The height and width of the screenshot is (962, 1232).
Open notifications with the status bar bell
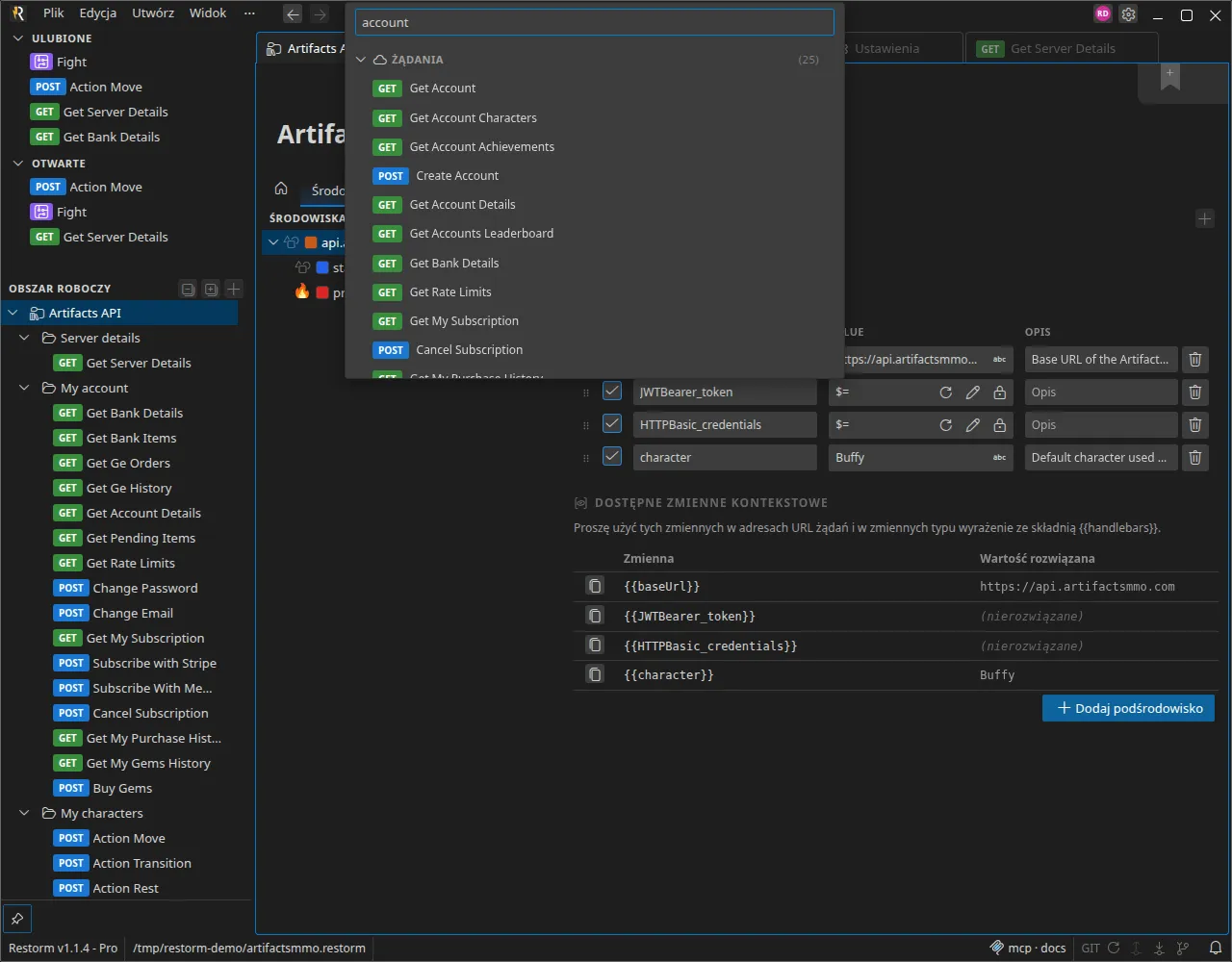pos(1217,948)
